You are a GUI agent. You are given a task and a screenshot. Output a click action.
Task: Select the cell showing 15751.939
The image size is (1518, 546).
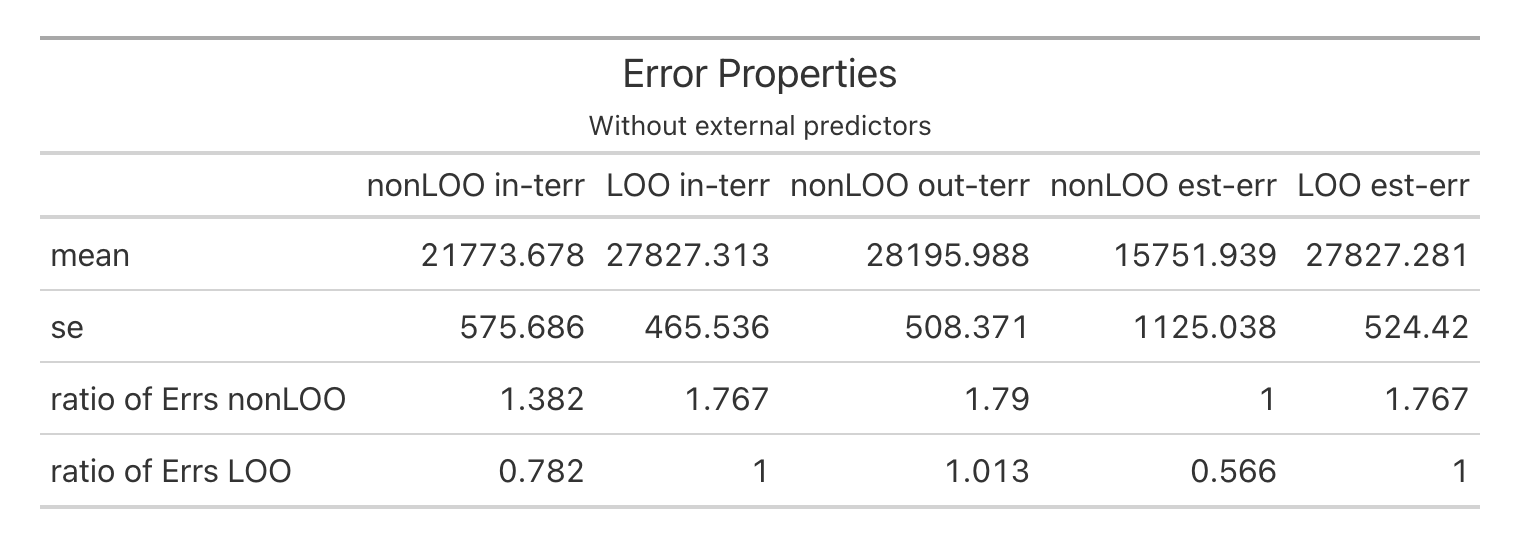click(1195, 255)
